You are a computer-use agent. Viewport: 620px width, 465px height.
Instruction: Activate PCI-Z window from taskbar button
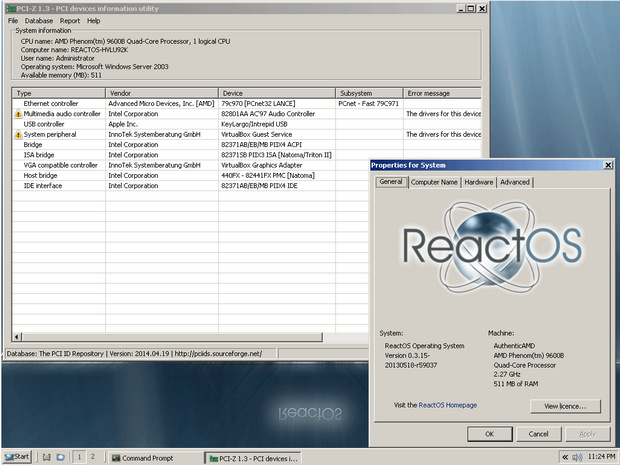tap(253, 458)
